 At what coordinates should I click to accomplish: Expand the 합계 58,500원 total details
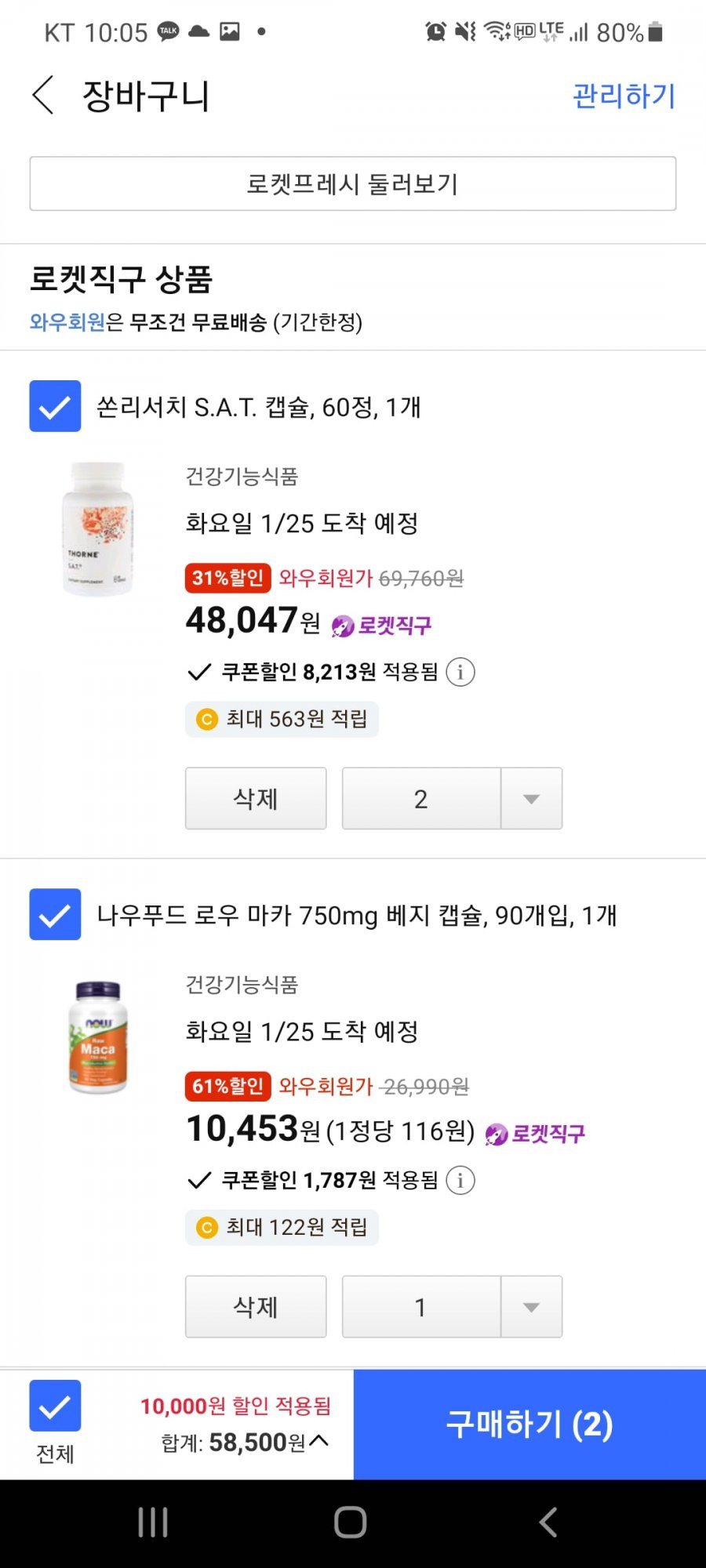245,1442
